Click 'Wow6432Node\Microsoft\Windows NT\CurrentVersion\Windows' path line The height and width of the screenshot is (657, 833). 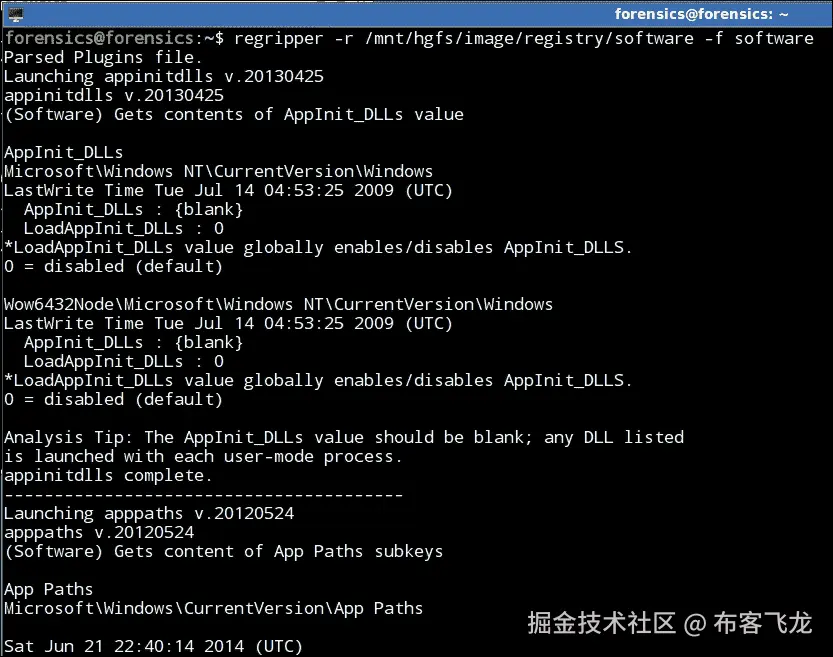tap(278, 304)
